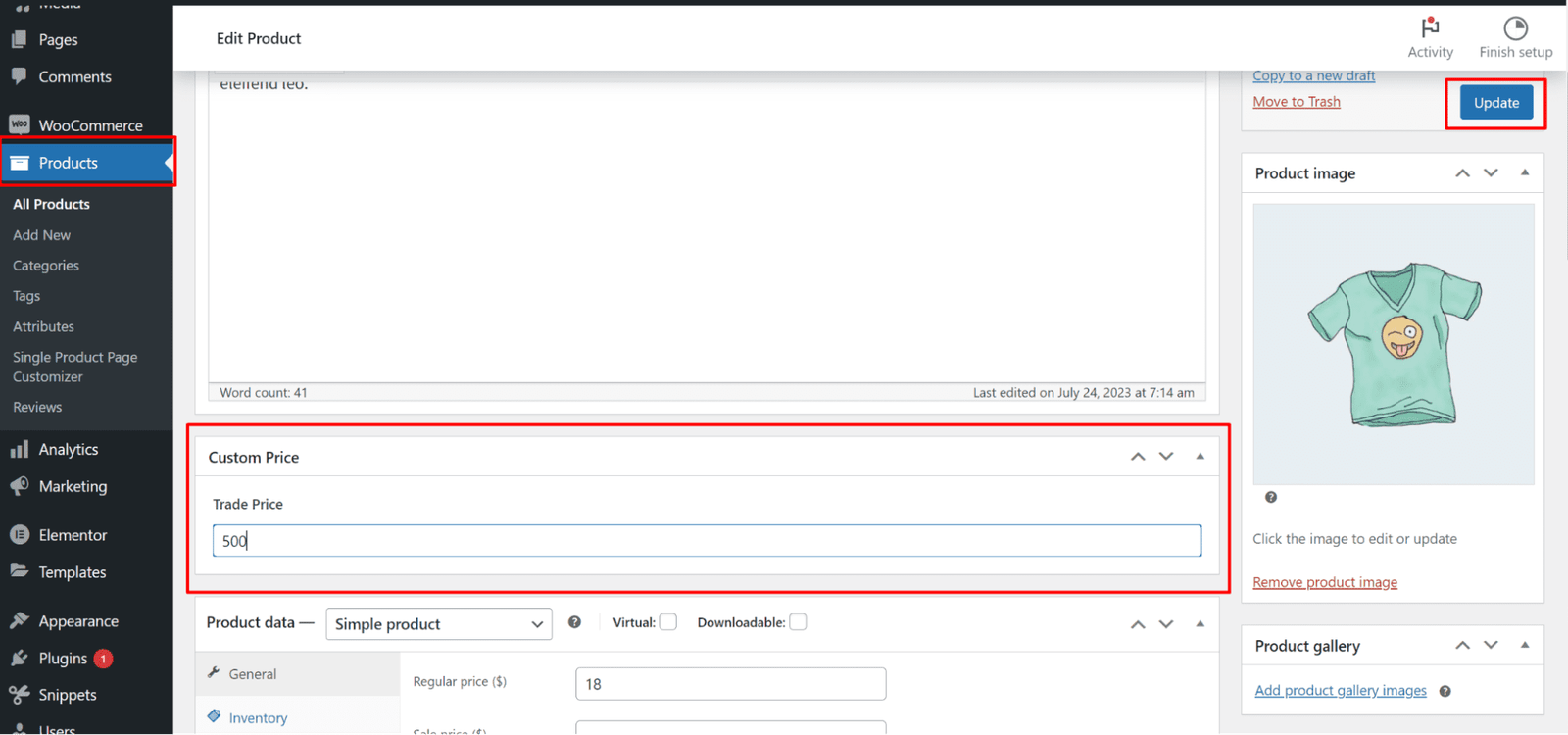Image resolution: width=1568 pixels, height=735 pixels.
Task: Go to Categories in Products submenu
Action: click(46, 266)
